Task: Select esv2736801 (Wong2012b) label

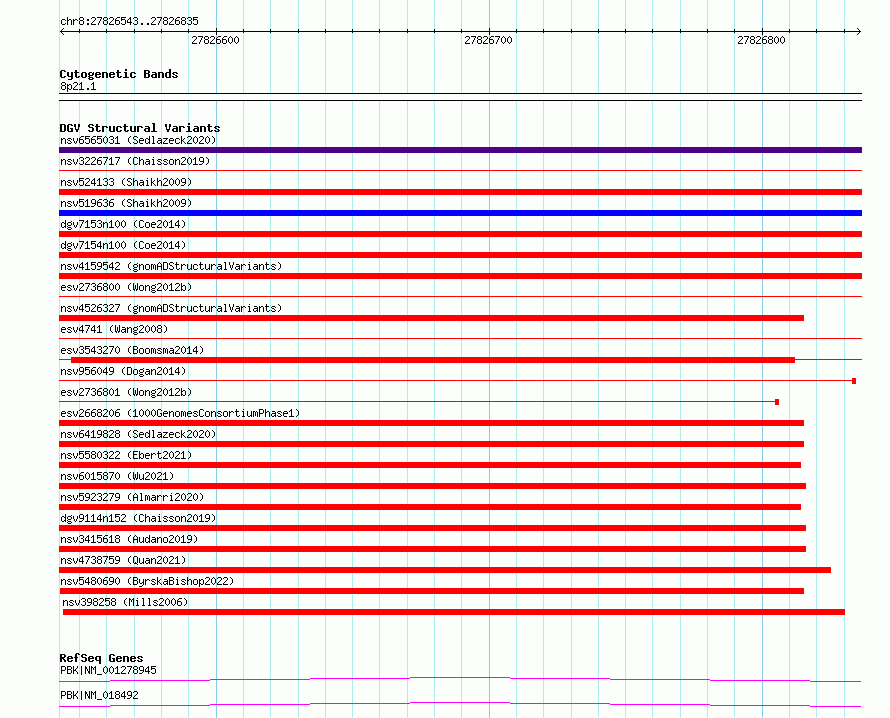Action: click(126, 392)
